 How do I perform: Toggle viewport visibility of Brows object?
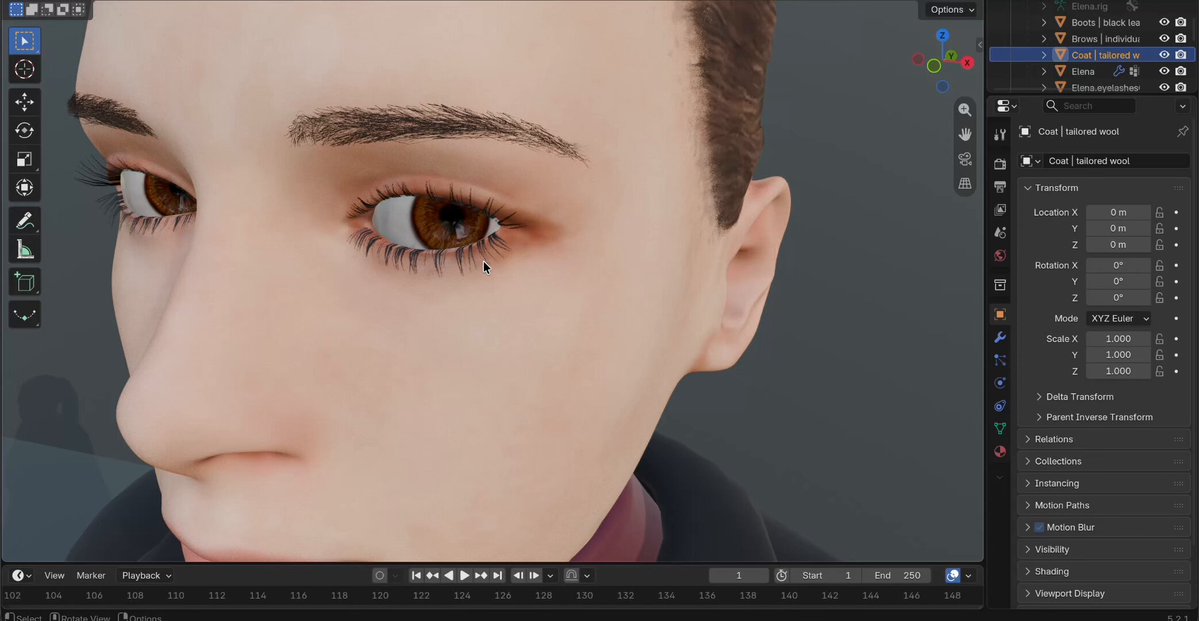click(1164, 38)
